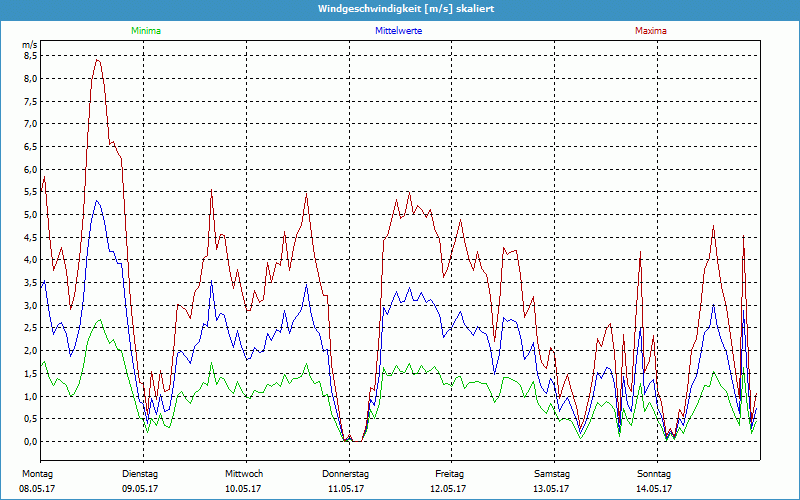Viewport: 800px width, 500px height.
Task: Click the Montag day label
Action: point(37,474)
